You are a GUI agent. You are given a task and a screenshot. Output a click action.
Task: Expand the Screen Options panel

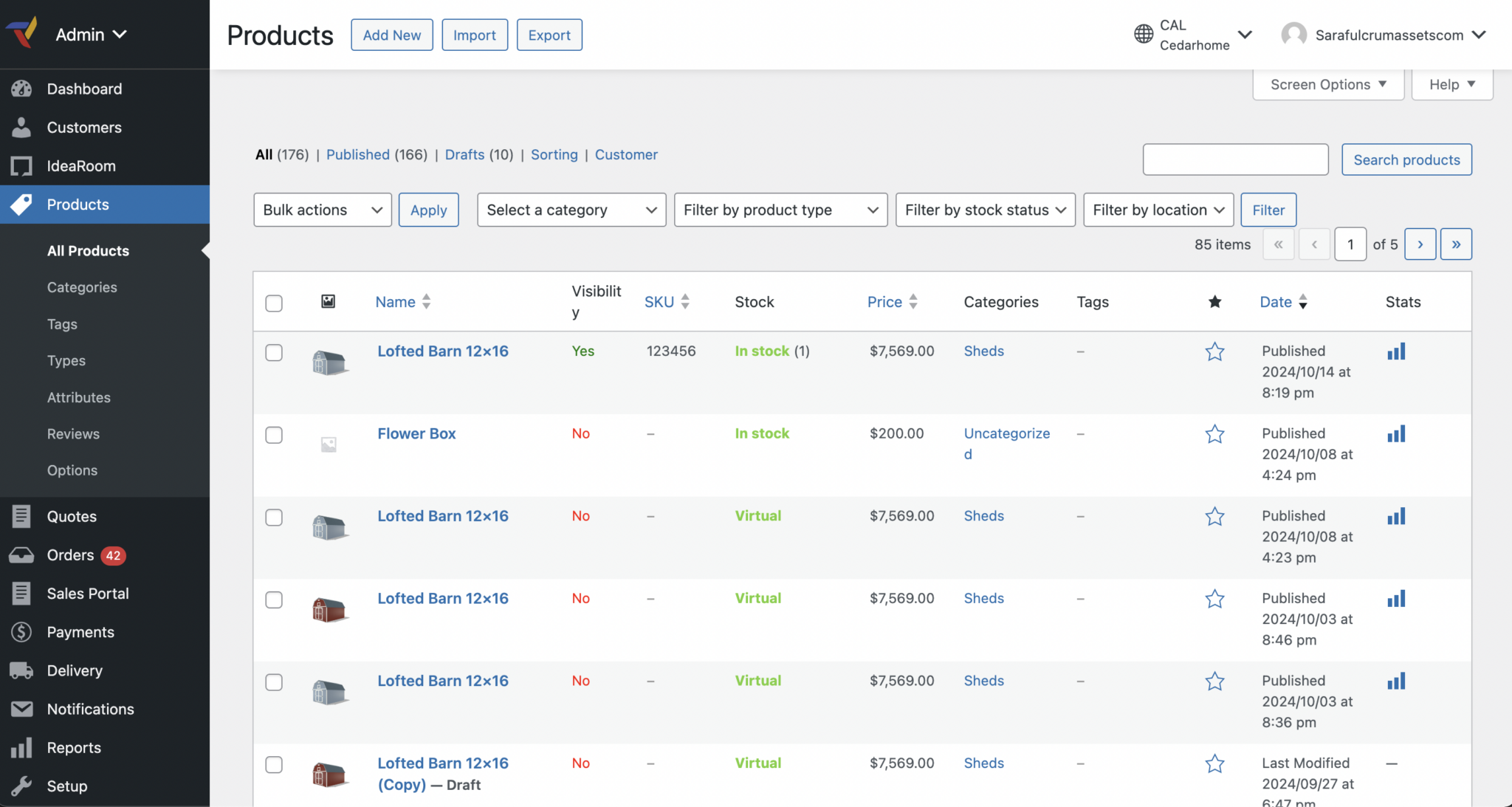click(x=1327, y=84)
